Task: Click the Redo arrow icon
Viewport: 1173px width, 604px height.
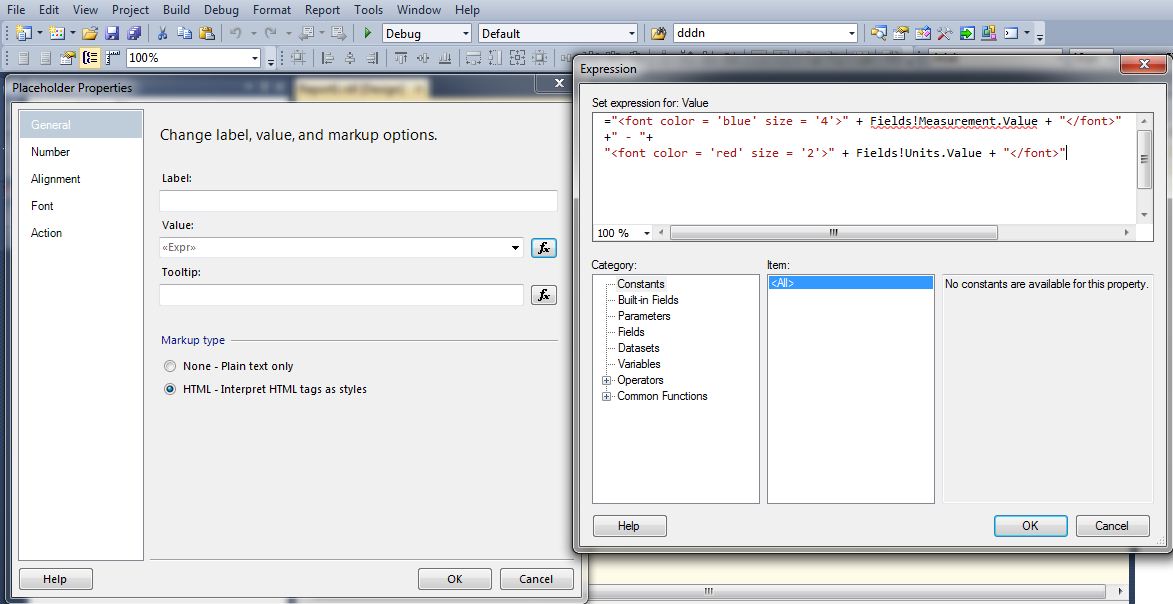Action: 271,33
